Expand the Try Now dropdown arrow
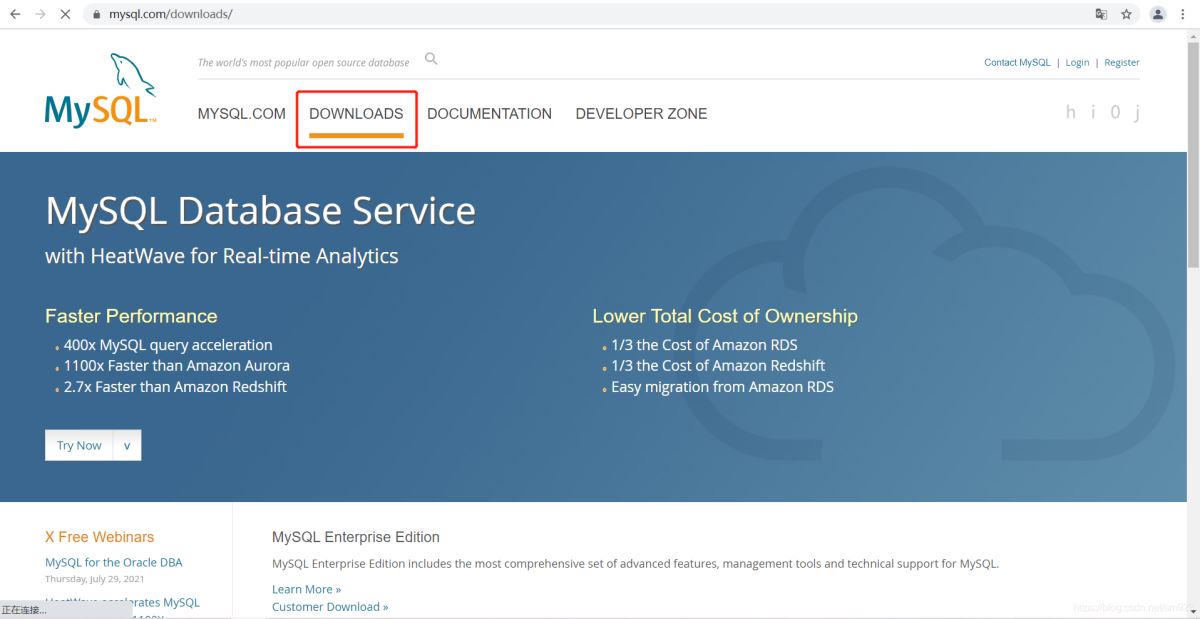This screenshot has width=1200, height=619. pyautogui.click(x=127, y=446)
